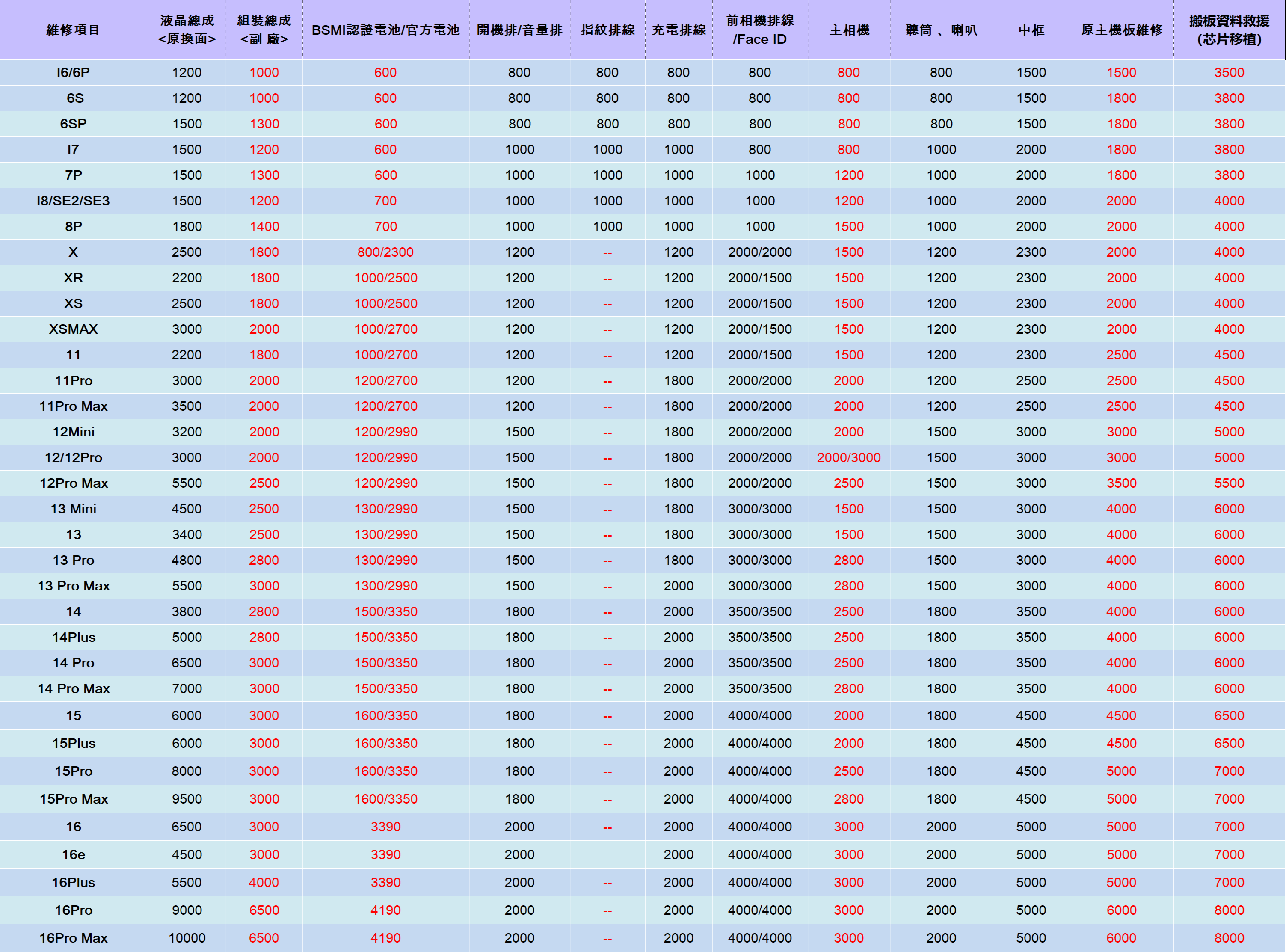Select the 13 Pro Max row label

tap(73, 586)
